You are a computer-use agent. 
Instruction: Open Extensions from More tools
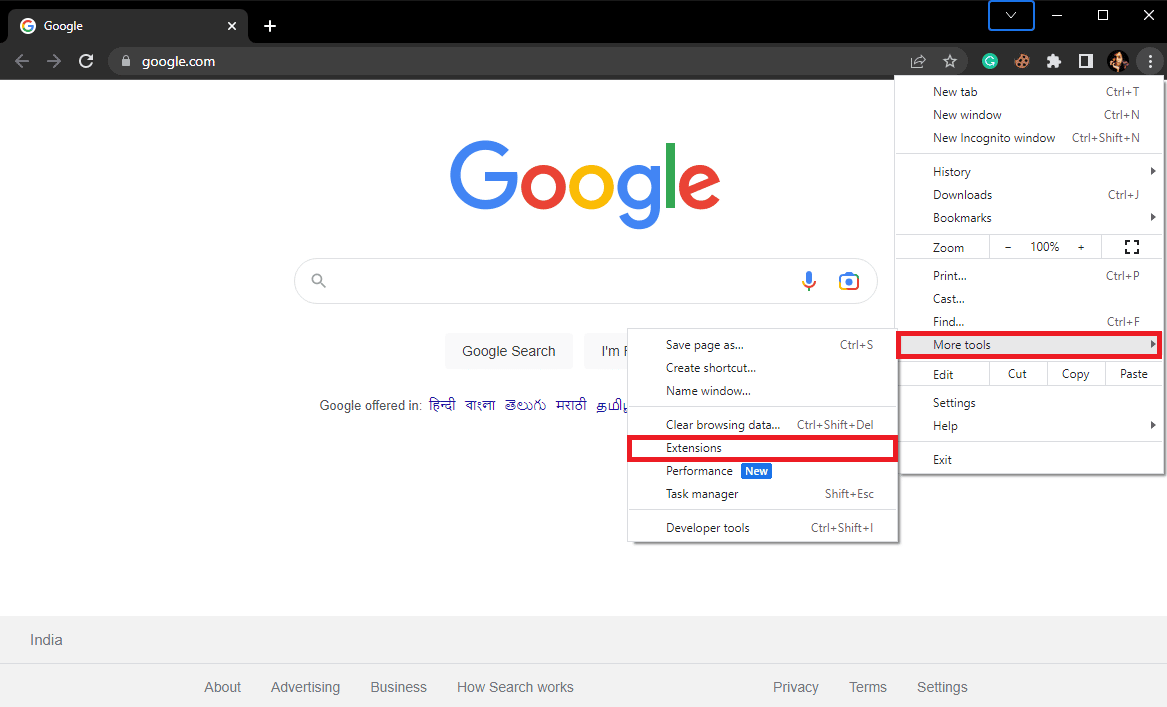click(763, 448)
